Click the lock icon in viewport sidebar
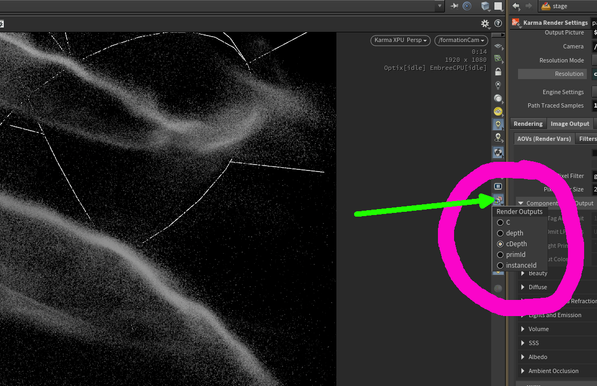This screenshot has height=386, width=597. point(498,72)
